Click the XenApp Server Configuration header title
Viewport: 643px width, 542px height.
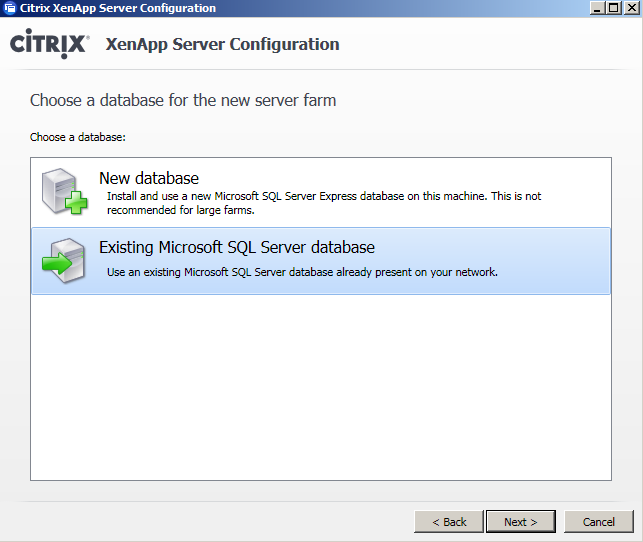point(222,44)
